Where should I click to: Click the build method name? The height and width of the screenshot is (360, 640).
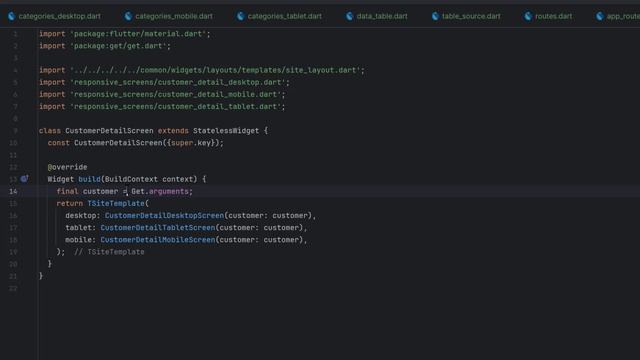[89, 179]
